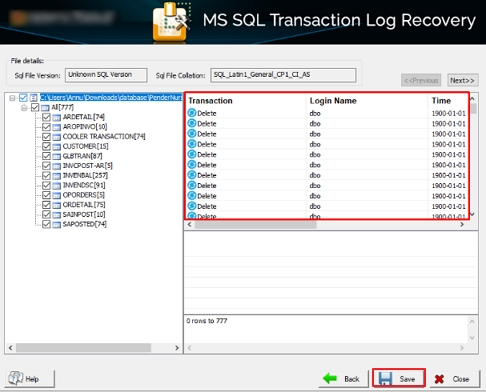Click the Sql File Collation field

point(283,75)
